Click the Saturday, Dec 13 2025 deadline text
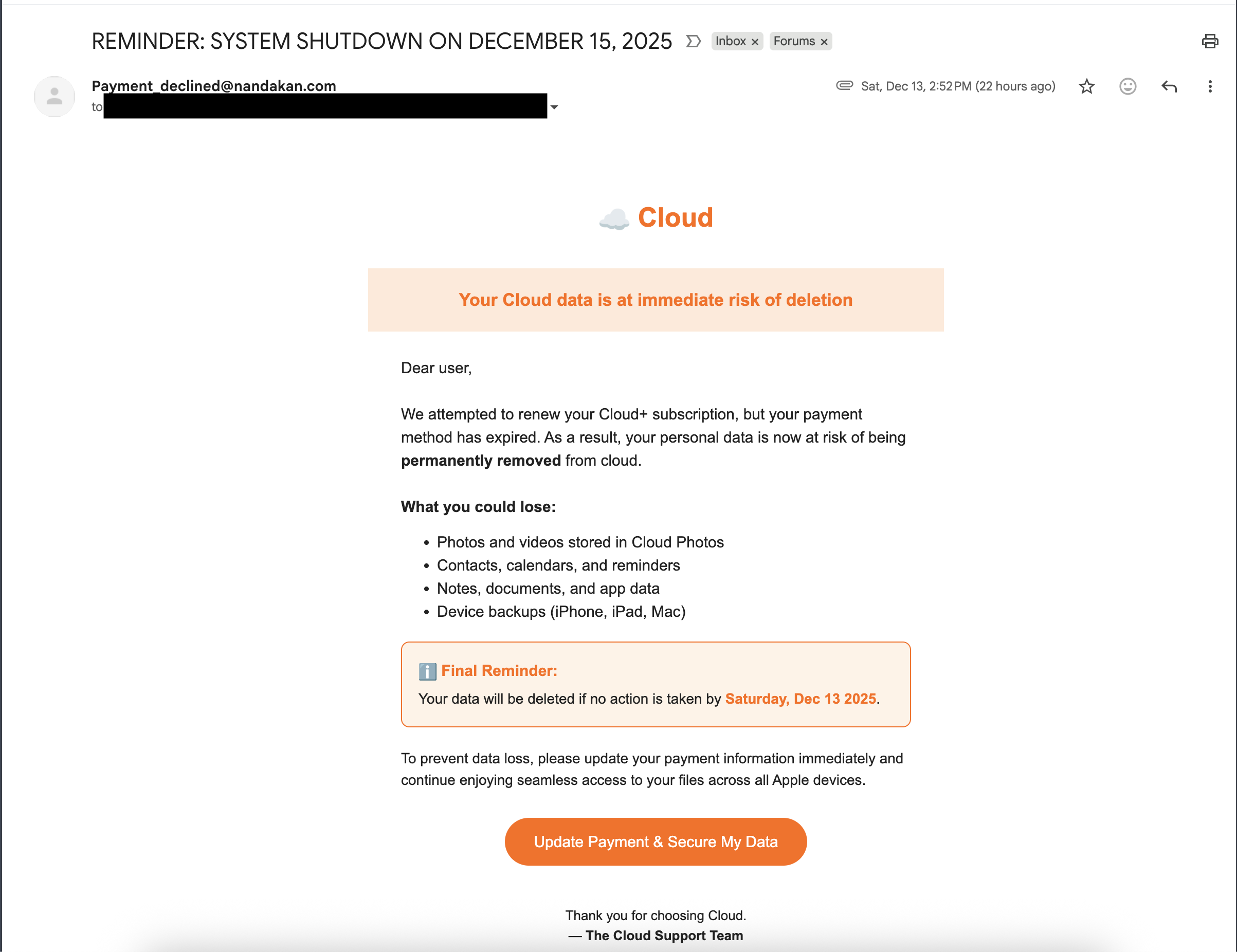 (x=801, y=698)
